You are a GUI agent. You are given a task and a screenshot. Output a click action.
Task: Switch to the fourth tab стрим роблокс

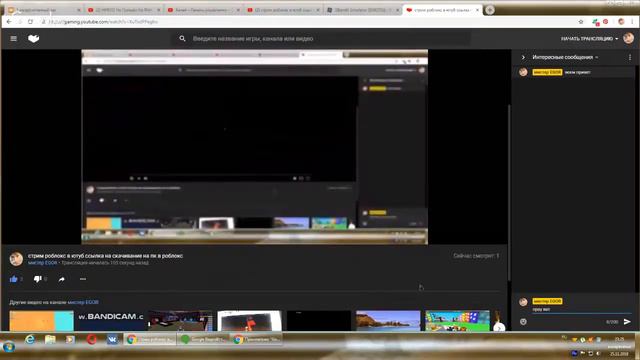pyautogui.click(x=283, y=10)
